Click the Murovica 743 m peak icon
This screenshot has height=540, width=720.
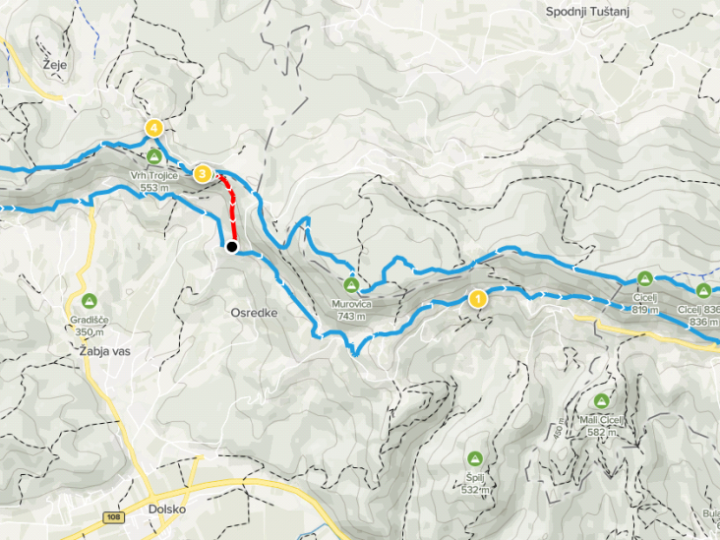[351, 285]
